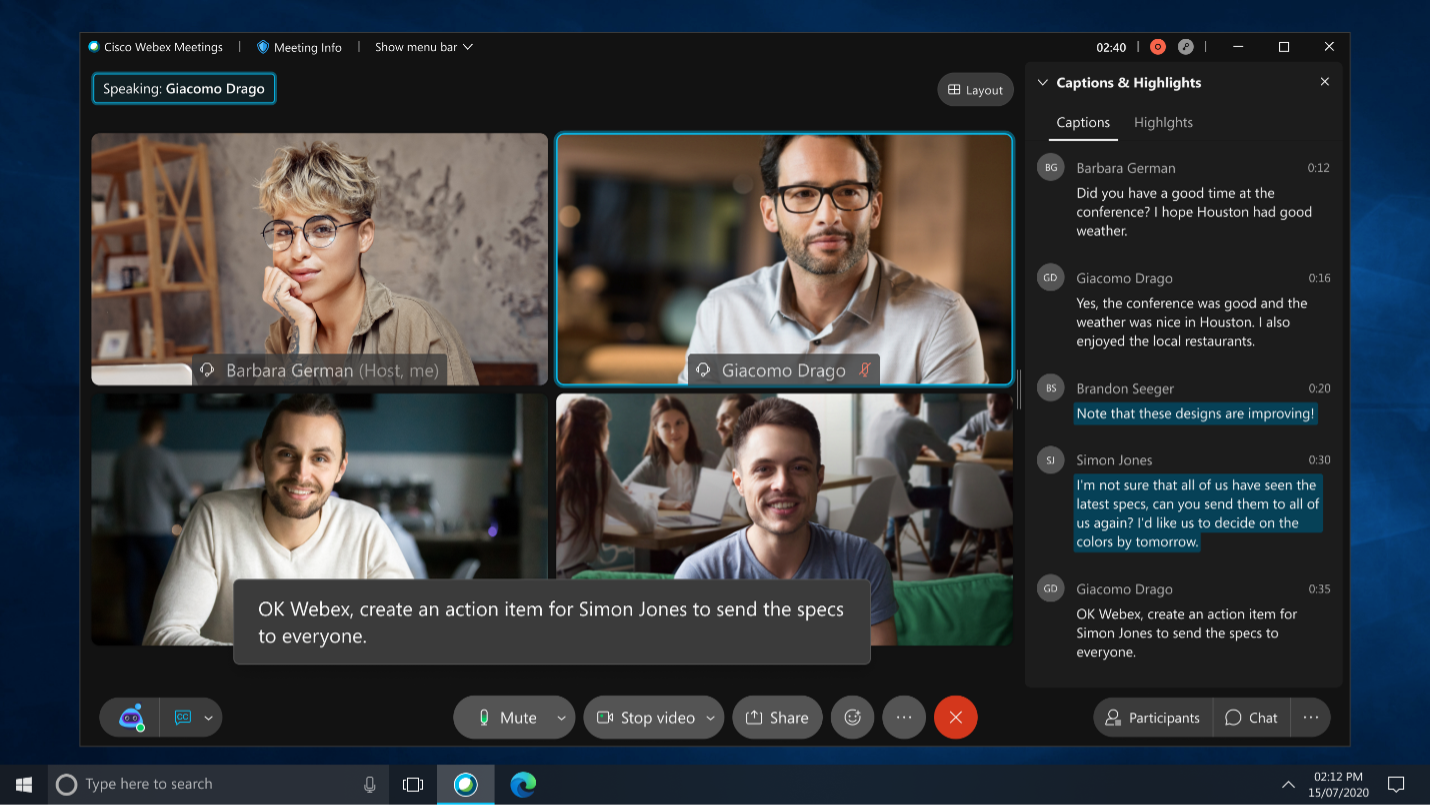Screen dimensions: 1430x809
Task: Stop video camera feed
Action: [646, 717]
